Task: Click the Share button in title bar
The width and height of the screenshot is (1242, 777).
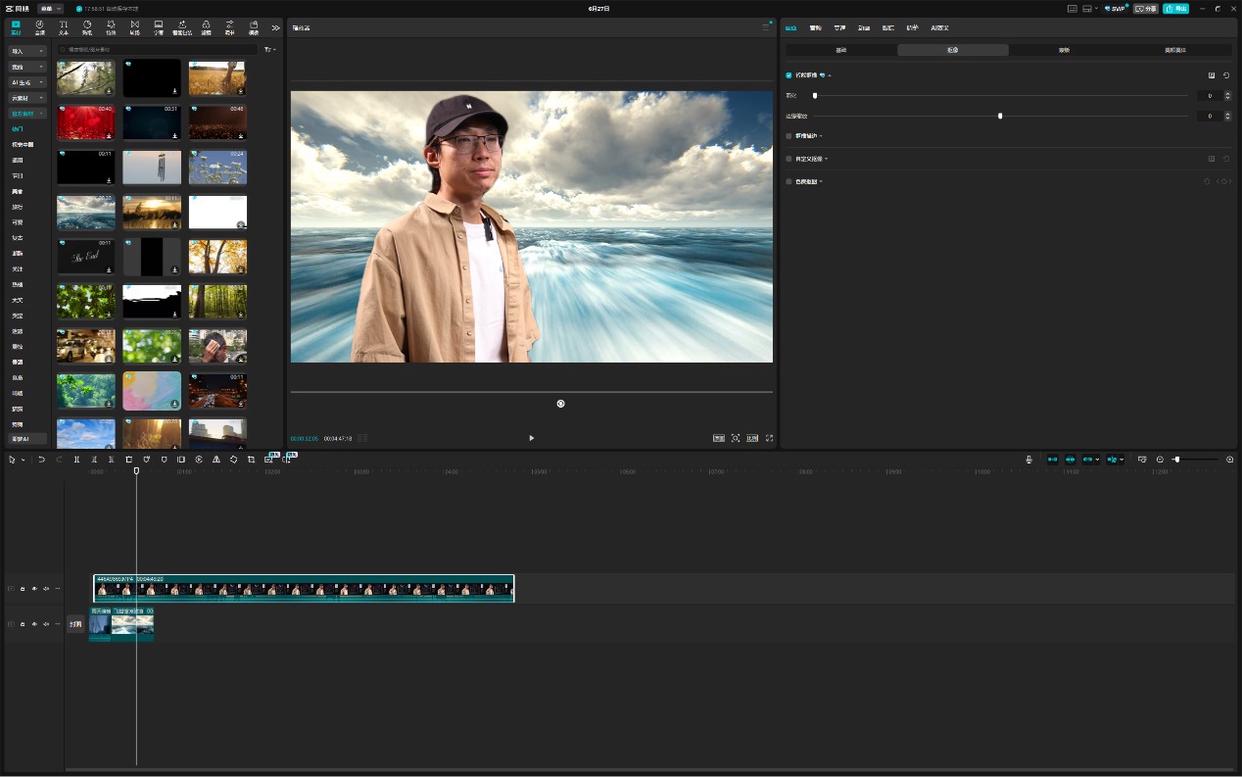Action: pos(1146,8)
